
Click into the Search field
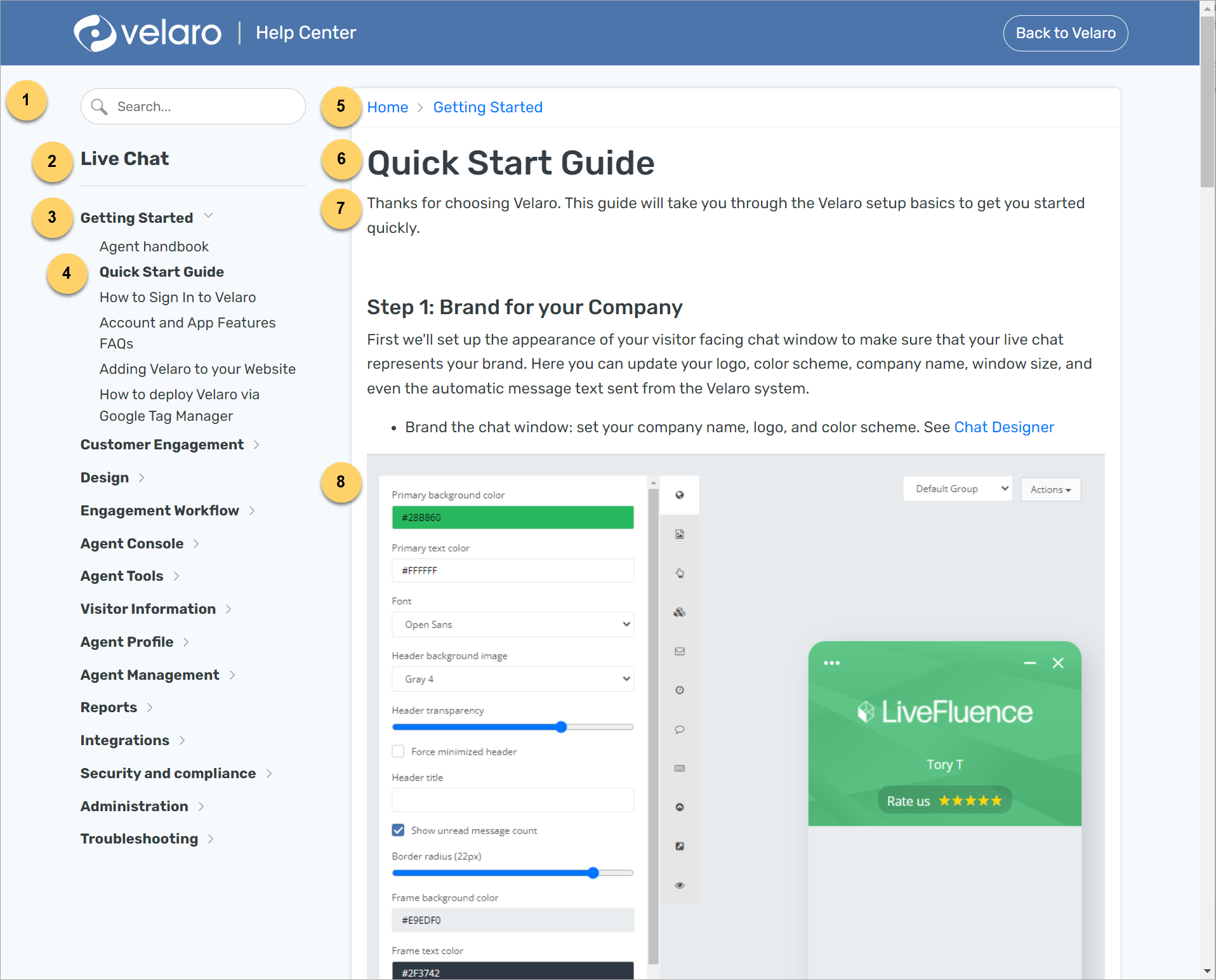point(203,107)
